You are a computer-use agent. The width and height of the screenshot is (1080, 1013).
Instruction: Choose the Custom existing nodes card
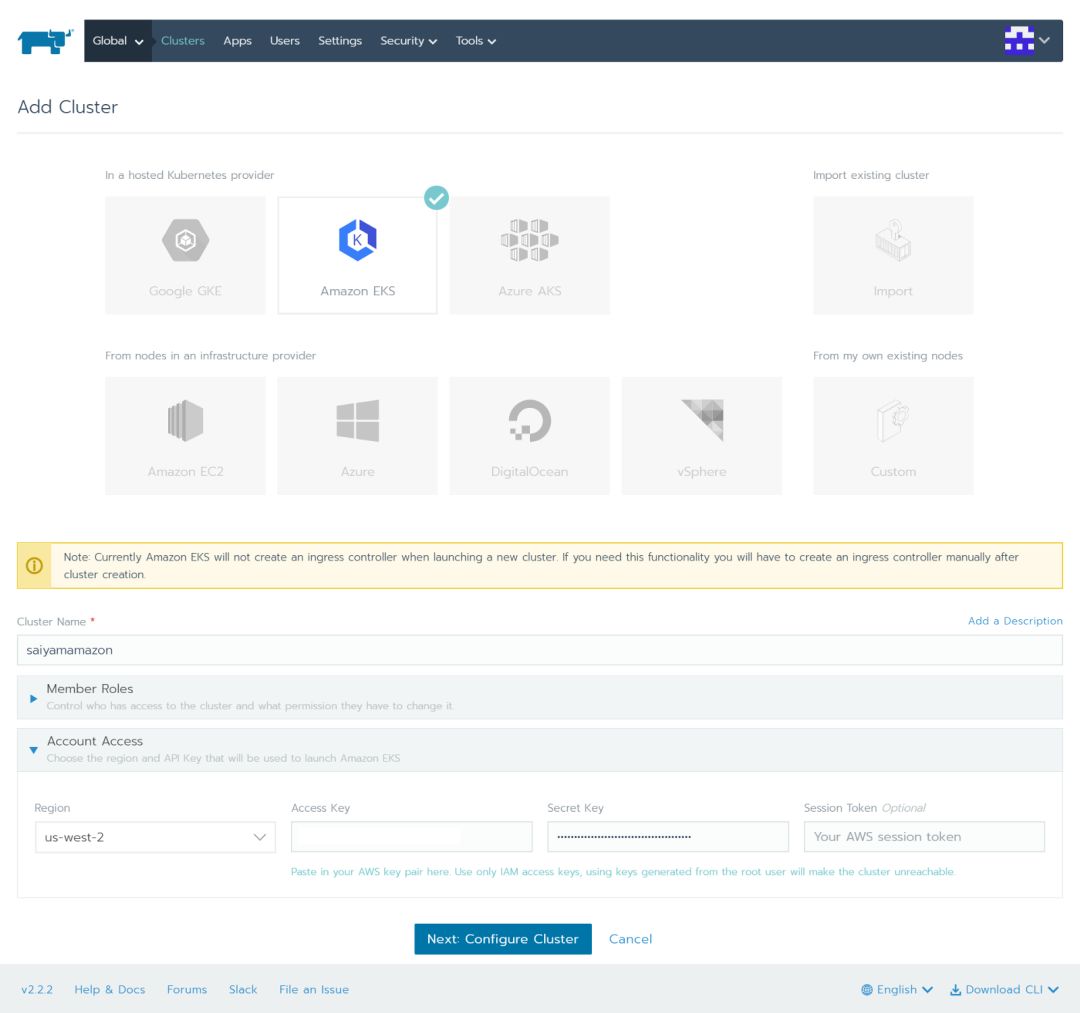893,436
